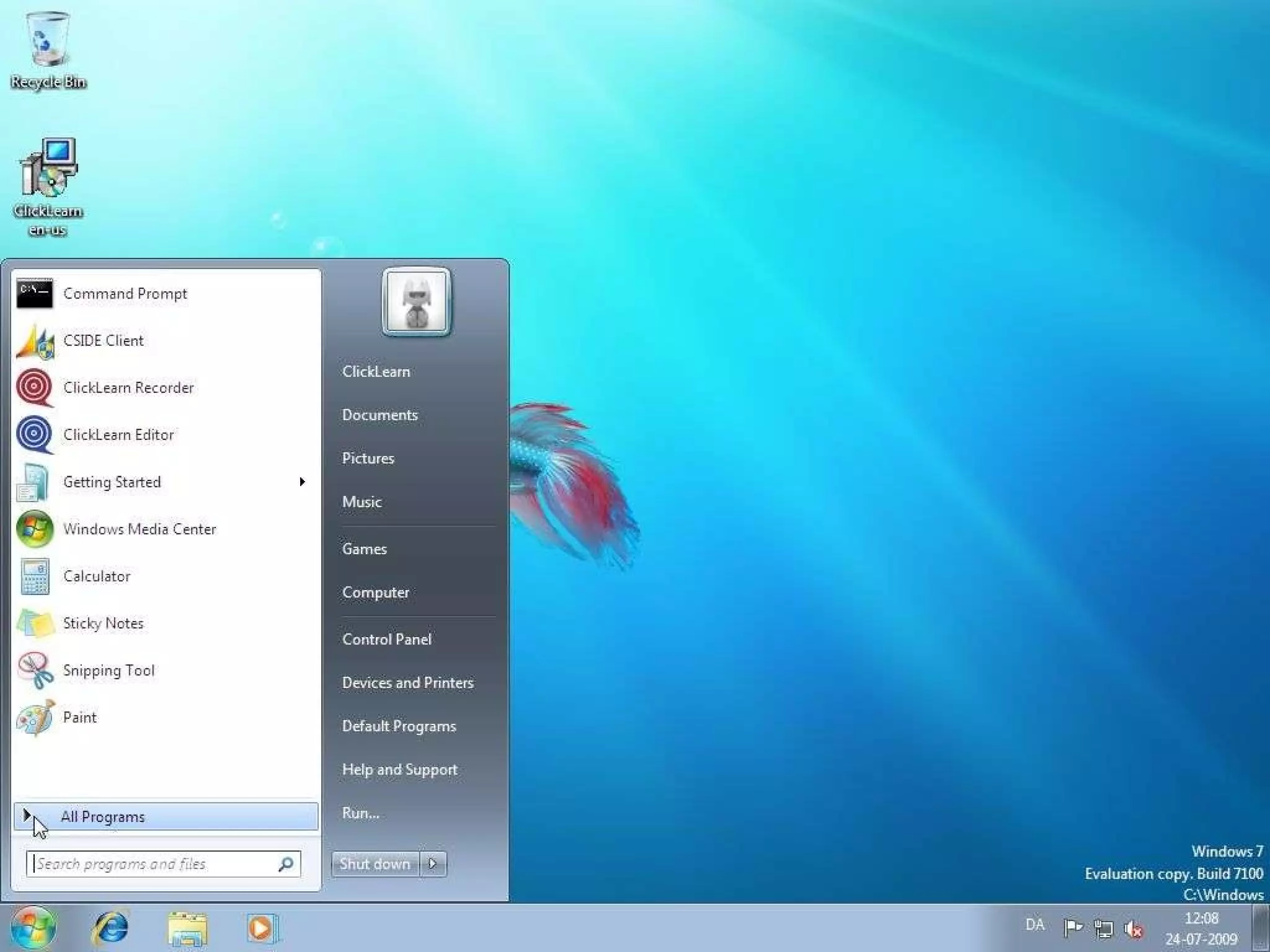Click the Run... link
This screenshot has width=1270, height=952.
[x=360, y=813]
